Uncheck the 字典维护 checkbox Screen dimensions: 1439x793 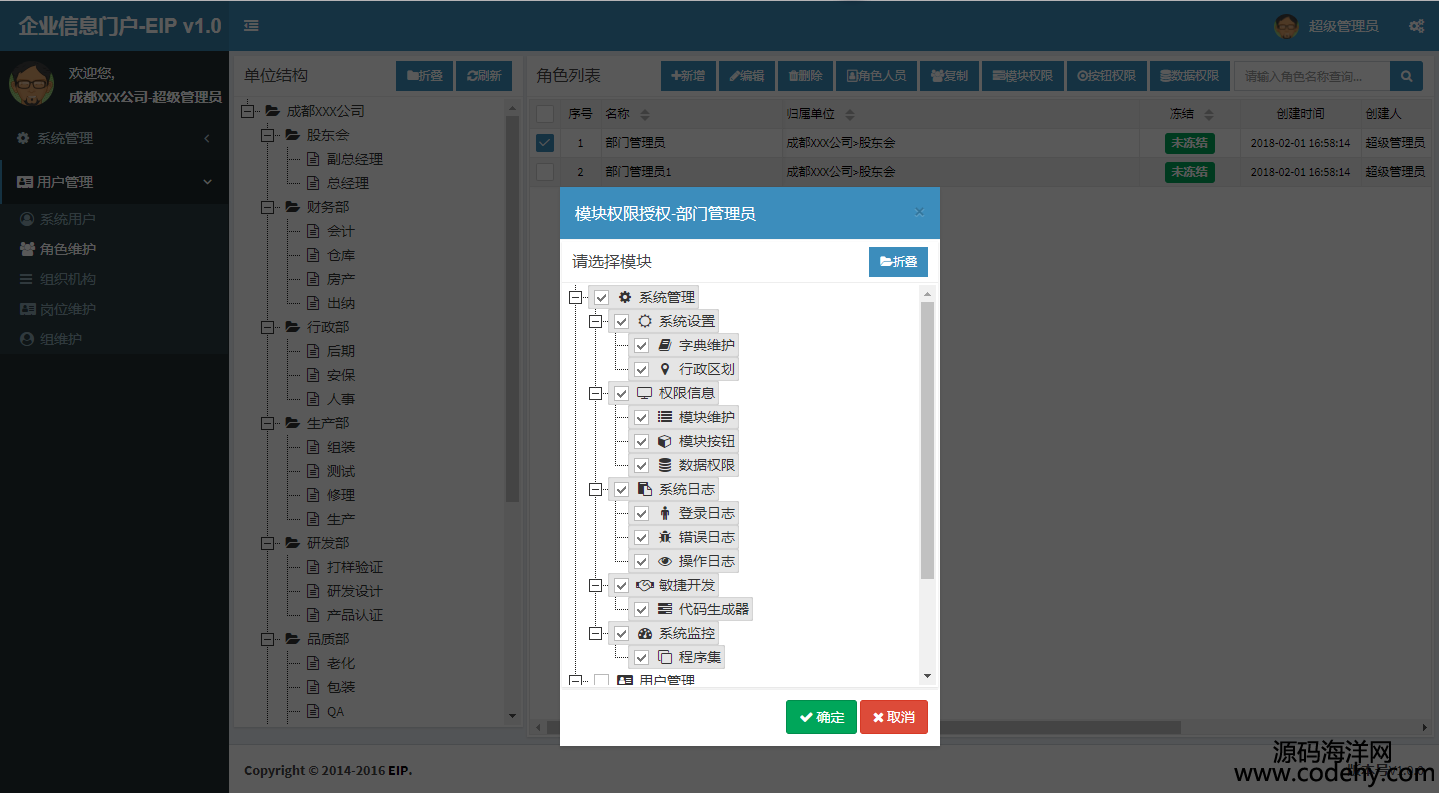click(641, 345)
